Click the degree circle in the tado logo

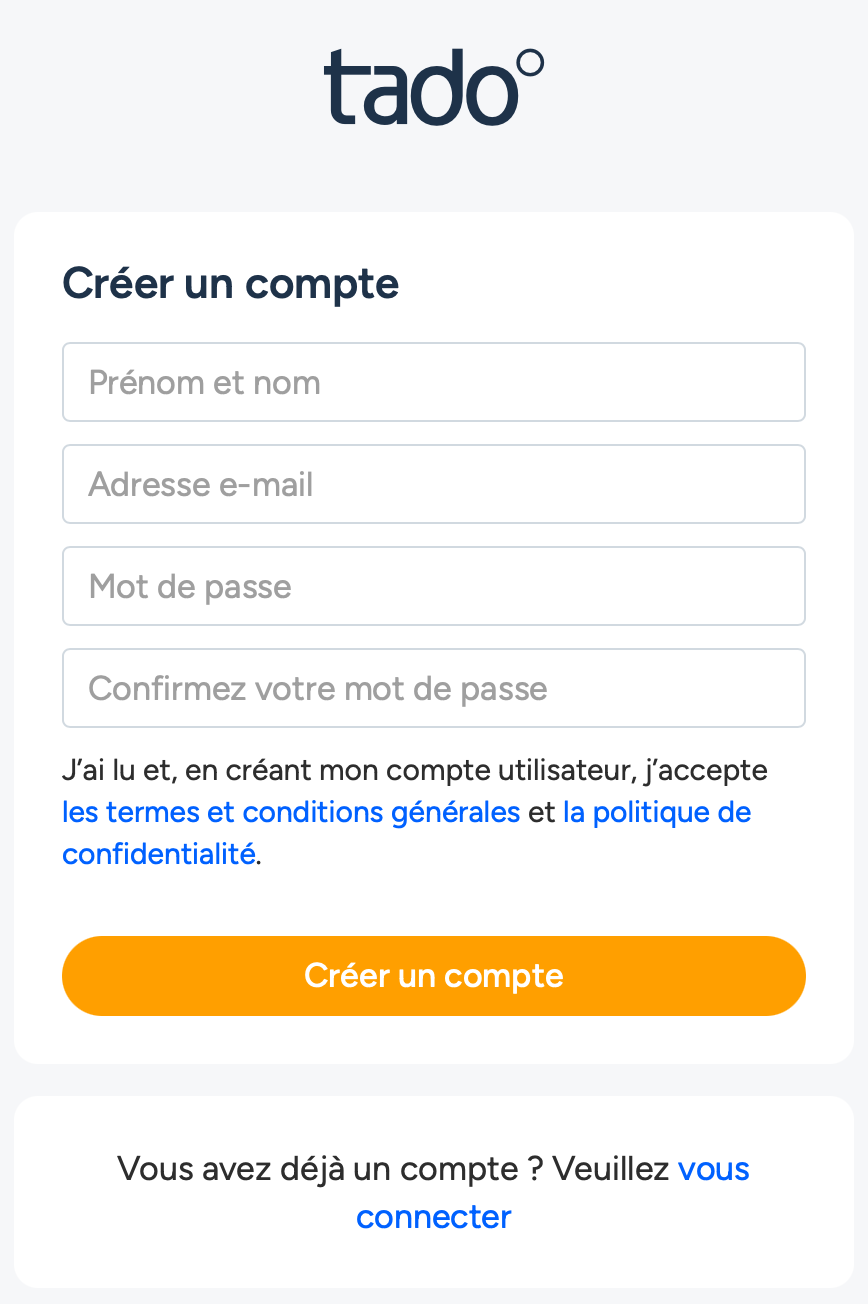530,64
